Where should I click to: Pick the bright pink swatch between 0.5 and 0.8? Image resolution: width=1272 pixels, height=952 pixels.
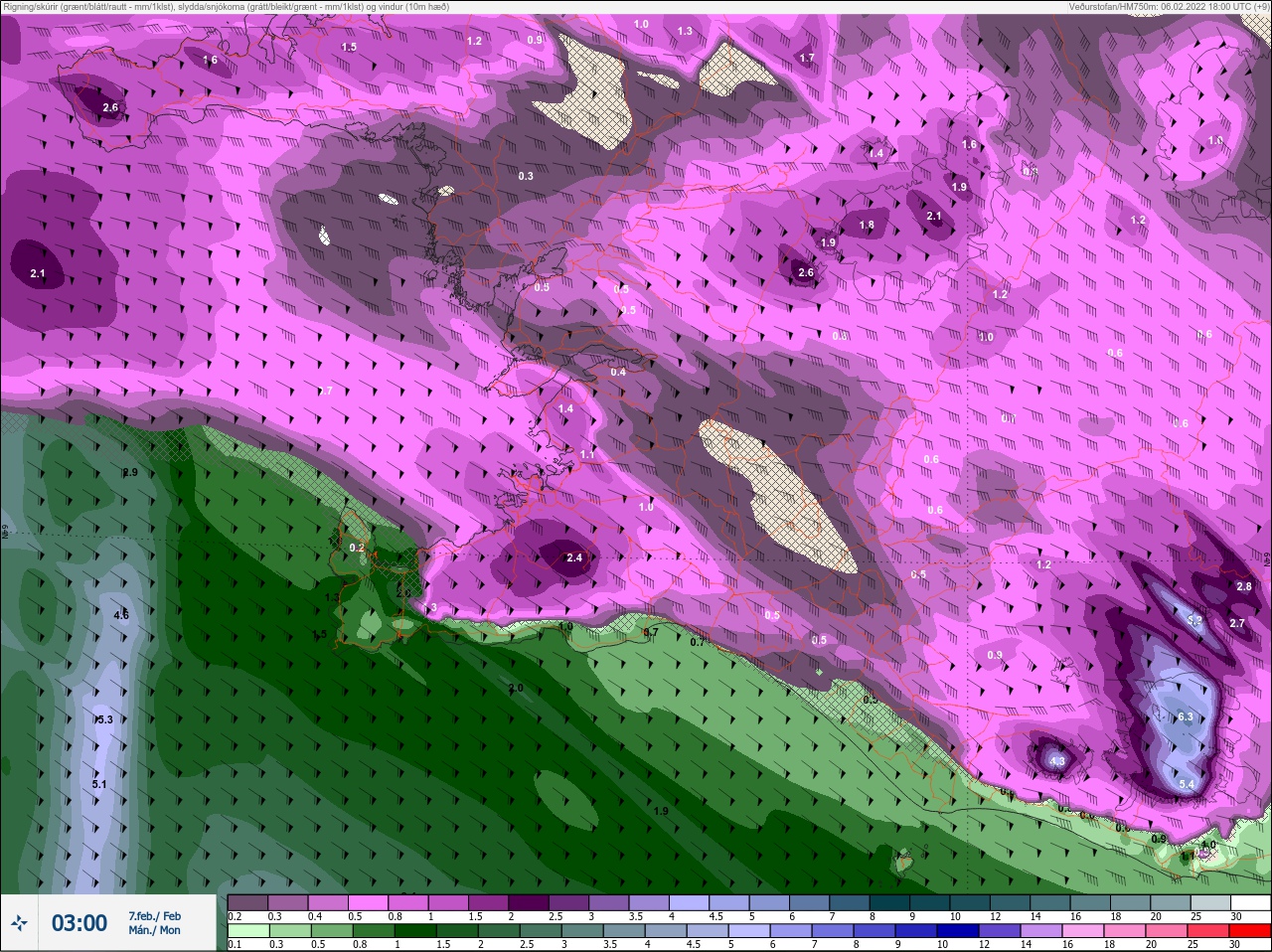click(368, 902)
